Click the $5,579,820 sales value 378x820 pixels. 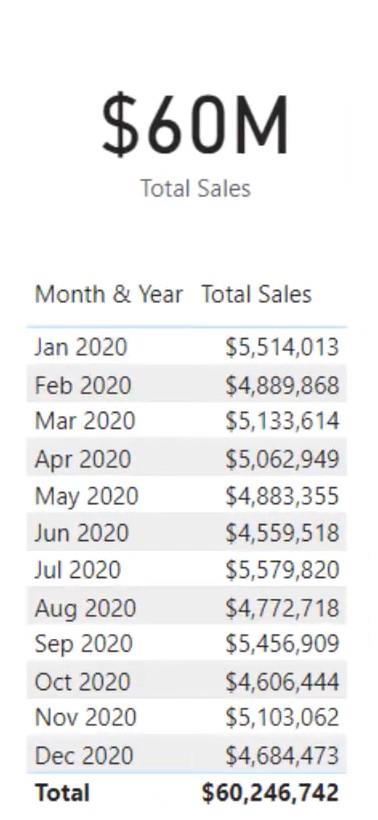282,570
